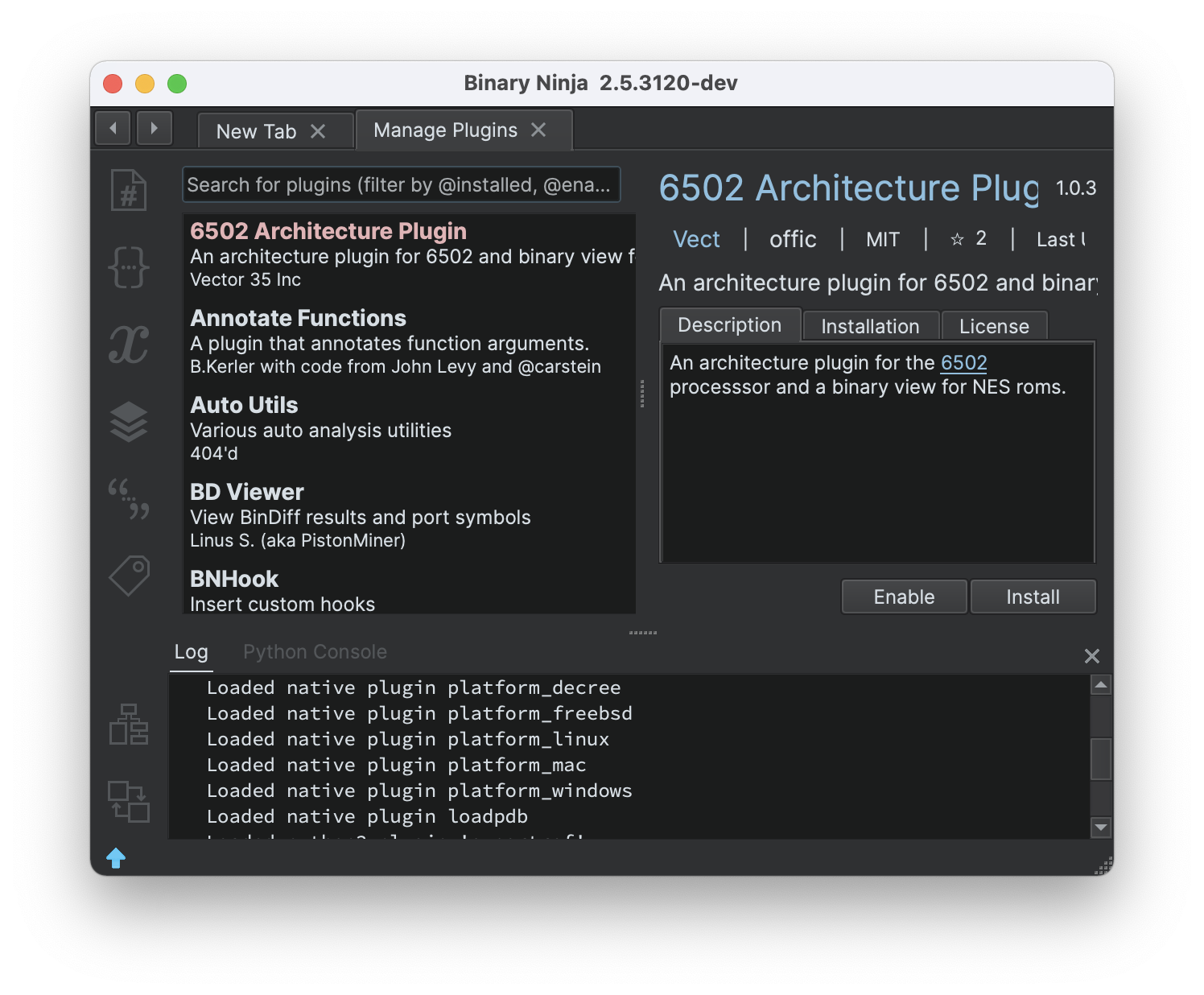Switch to the New Tab tab
Viewport: 1204px width, 995px height.
275,131
